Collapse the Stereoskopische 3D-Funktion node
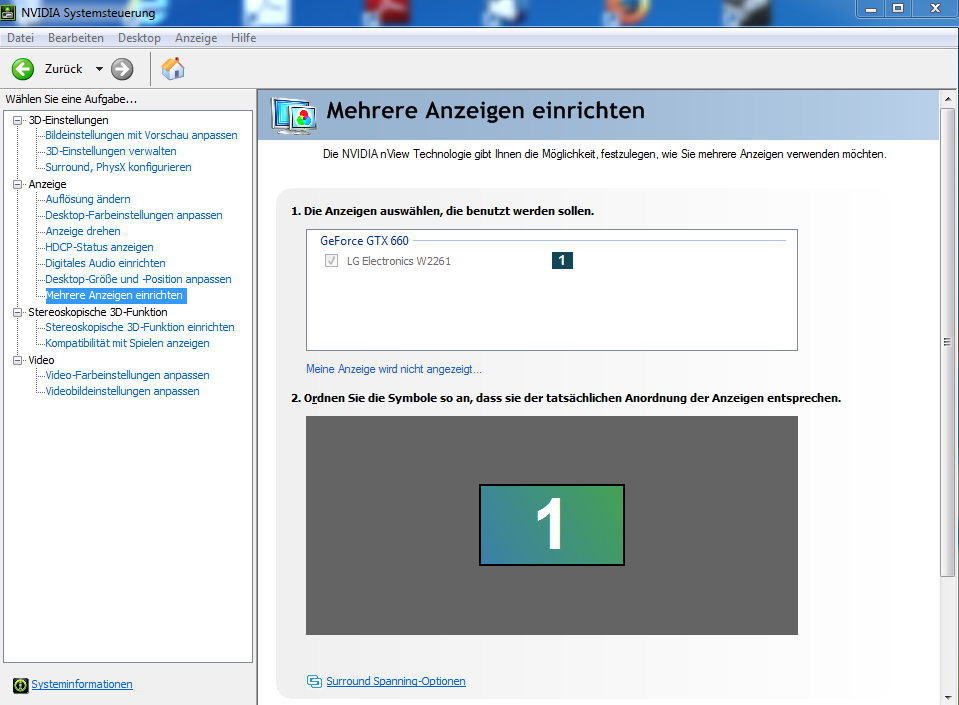 (18, 312)
